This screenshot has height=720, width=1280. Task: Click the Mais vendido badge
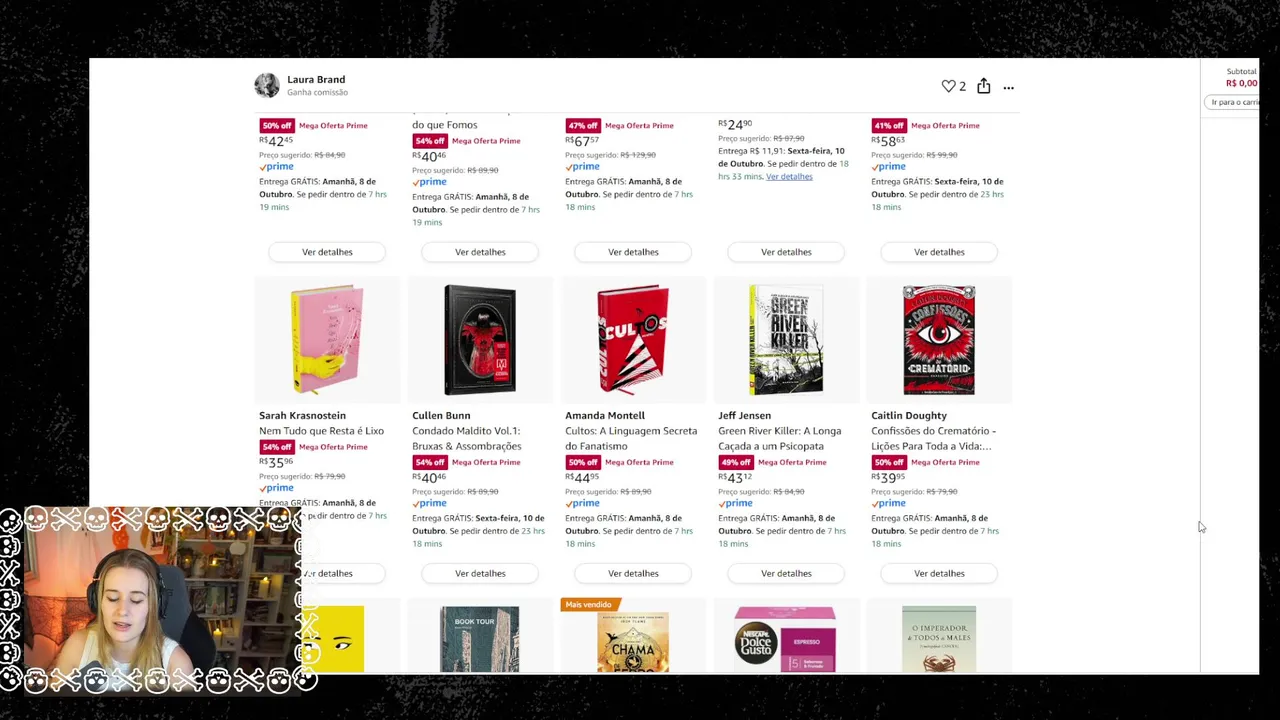(588, 604)
